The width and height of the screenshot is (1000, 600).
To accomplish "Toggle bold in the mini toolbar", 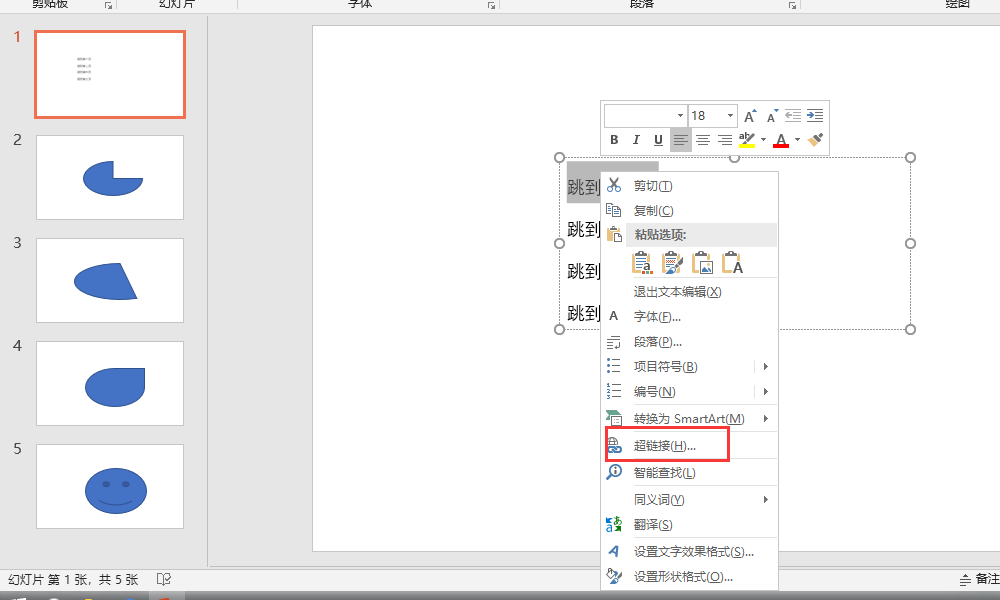I will (614, 140).
